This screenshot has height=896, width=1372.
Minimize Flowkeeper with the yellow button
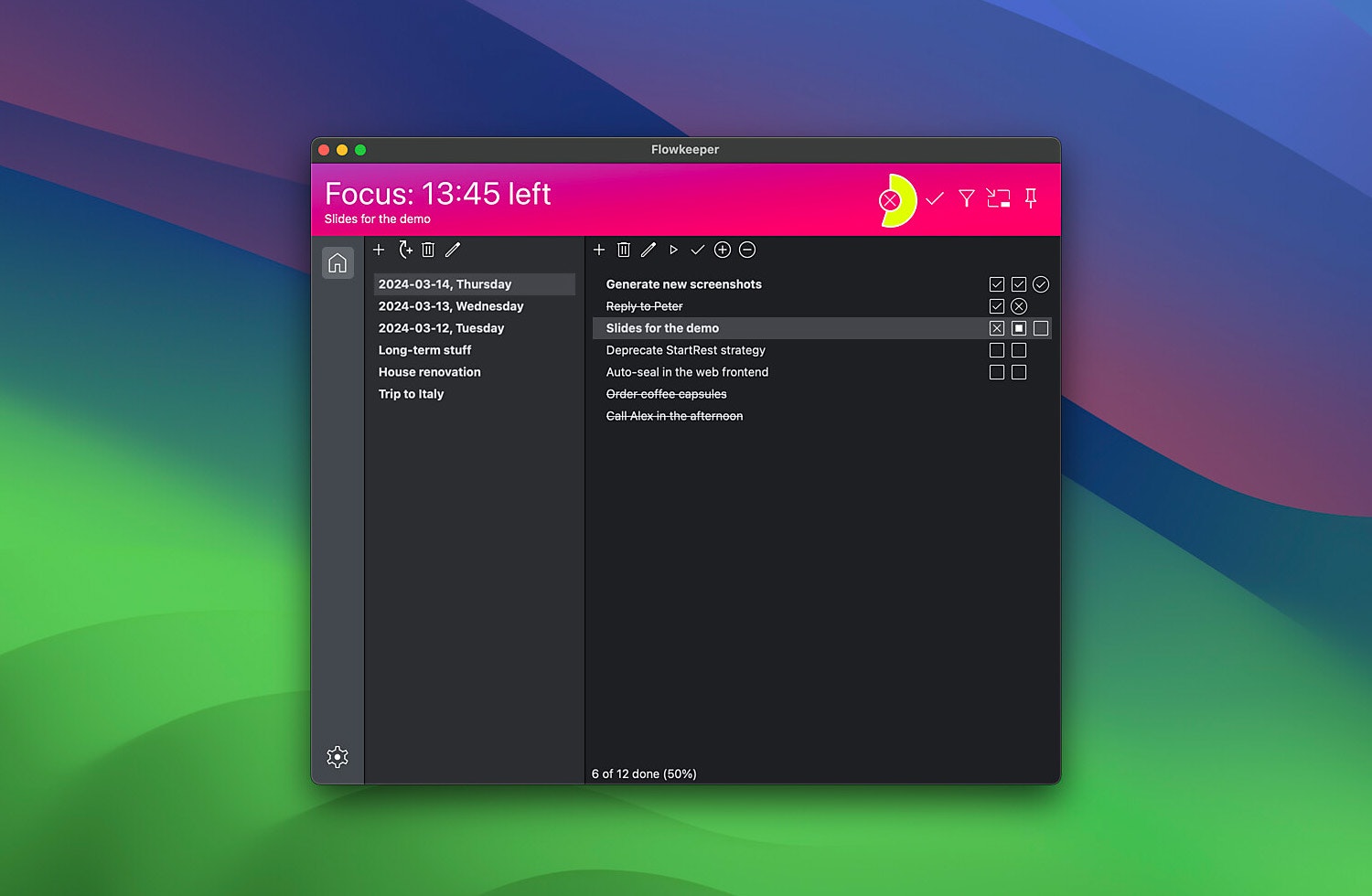coord(342,150)
